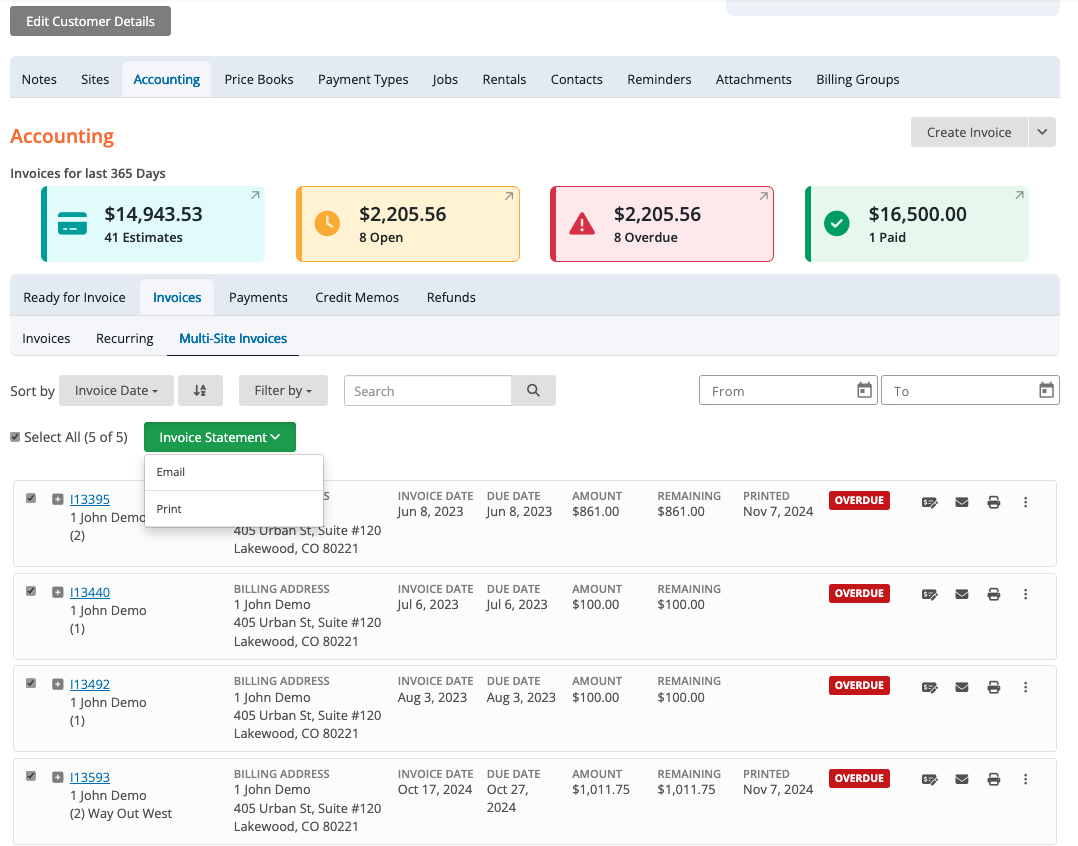Expand invoice I13492 row details
Viewport: 1078px width, 846px height.
tap(58, 684)
